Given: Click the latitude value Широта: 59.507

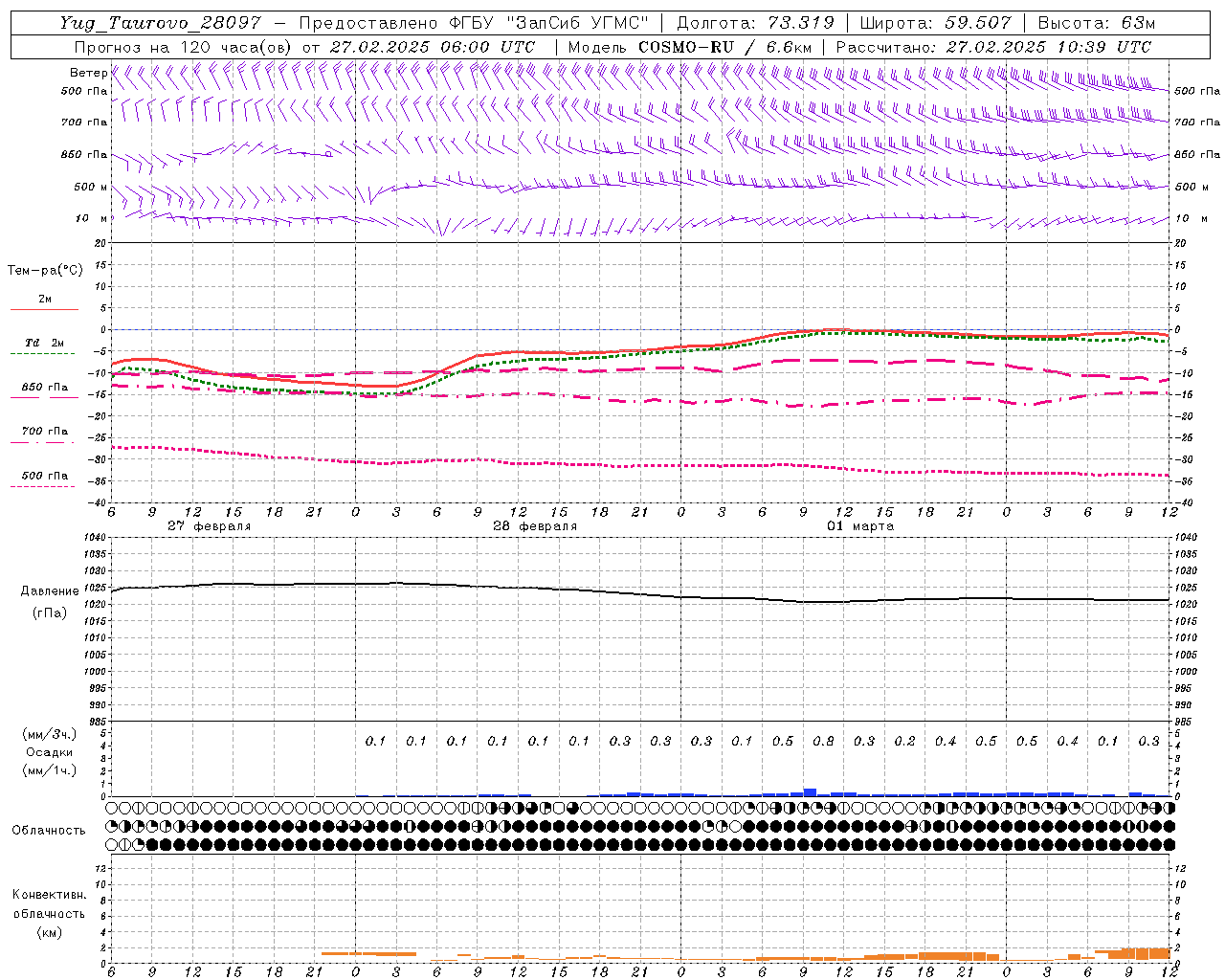Looking at the screenshot, I should (935, 23).
